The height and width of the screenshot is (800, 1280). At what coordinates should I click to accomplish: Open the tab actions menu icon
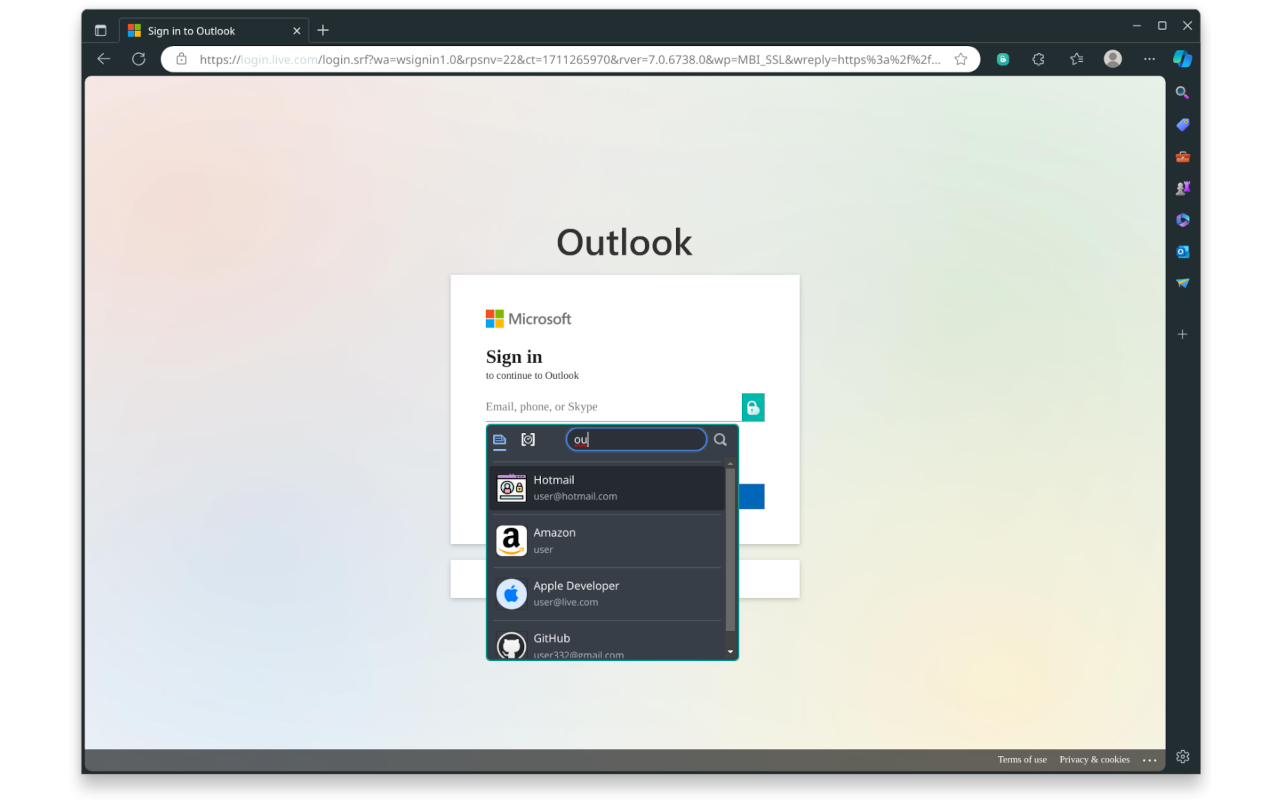click(x=101, y=31)
